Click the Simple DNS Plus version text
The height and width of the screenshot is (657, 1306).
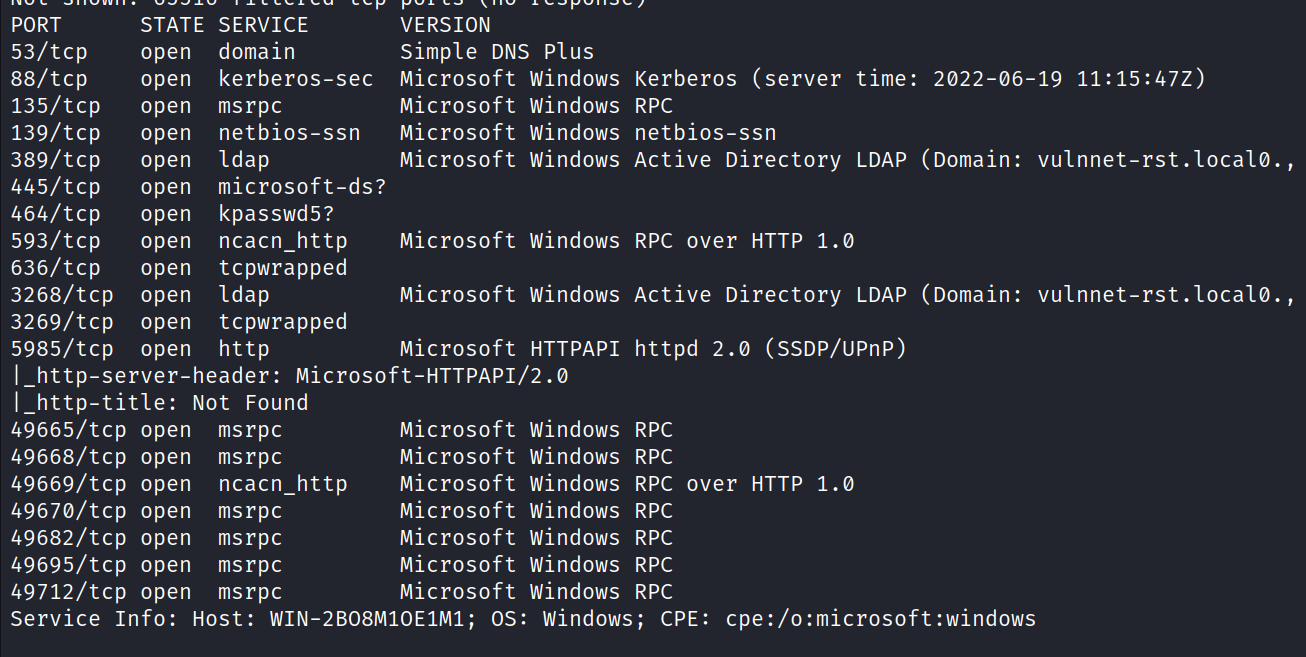coord(496,52)
